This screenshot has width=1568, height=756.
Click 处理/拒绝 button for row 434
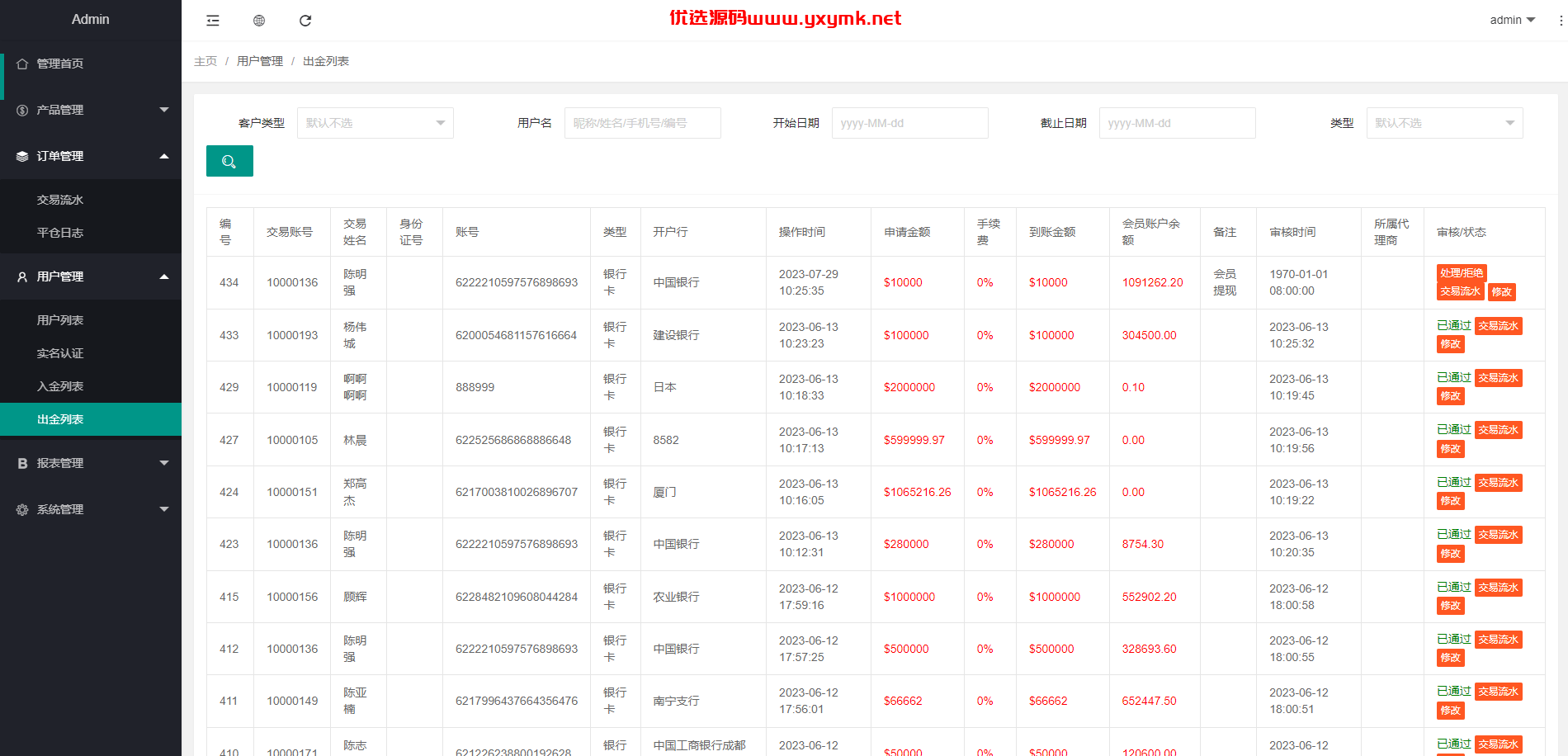(1462, 273)
